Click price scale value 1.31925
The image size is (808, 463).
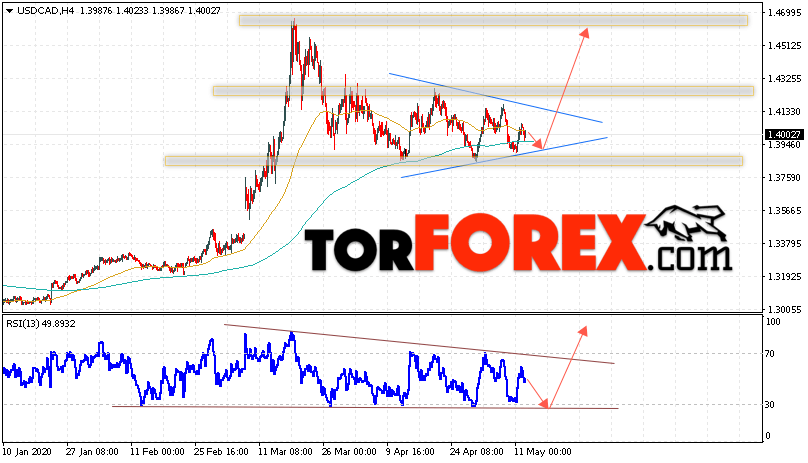[x=784, y=276]
